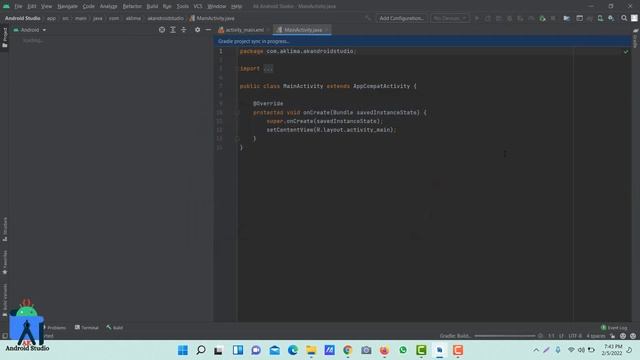640x360 pixels.
Task: Toggle the Gradle tool window on right edge
Action: (636, 38)
